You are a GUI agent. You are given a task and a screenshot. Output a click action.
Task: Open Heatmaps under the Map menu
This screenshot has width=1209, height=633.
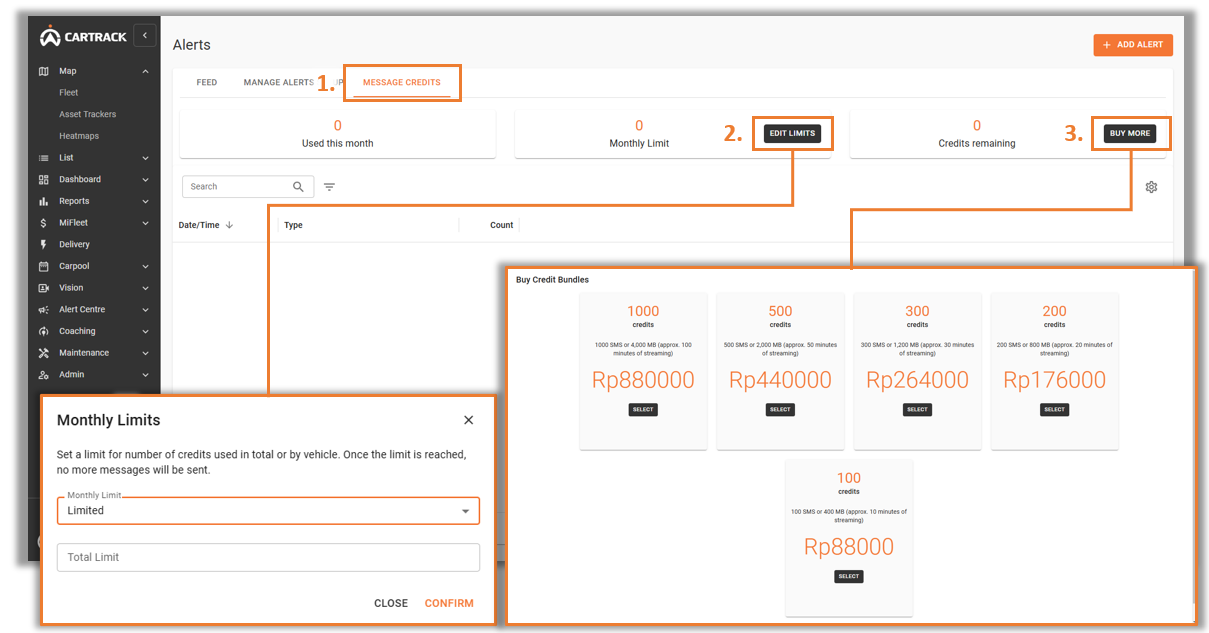click(x=79, y=136)
